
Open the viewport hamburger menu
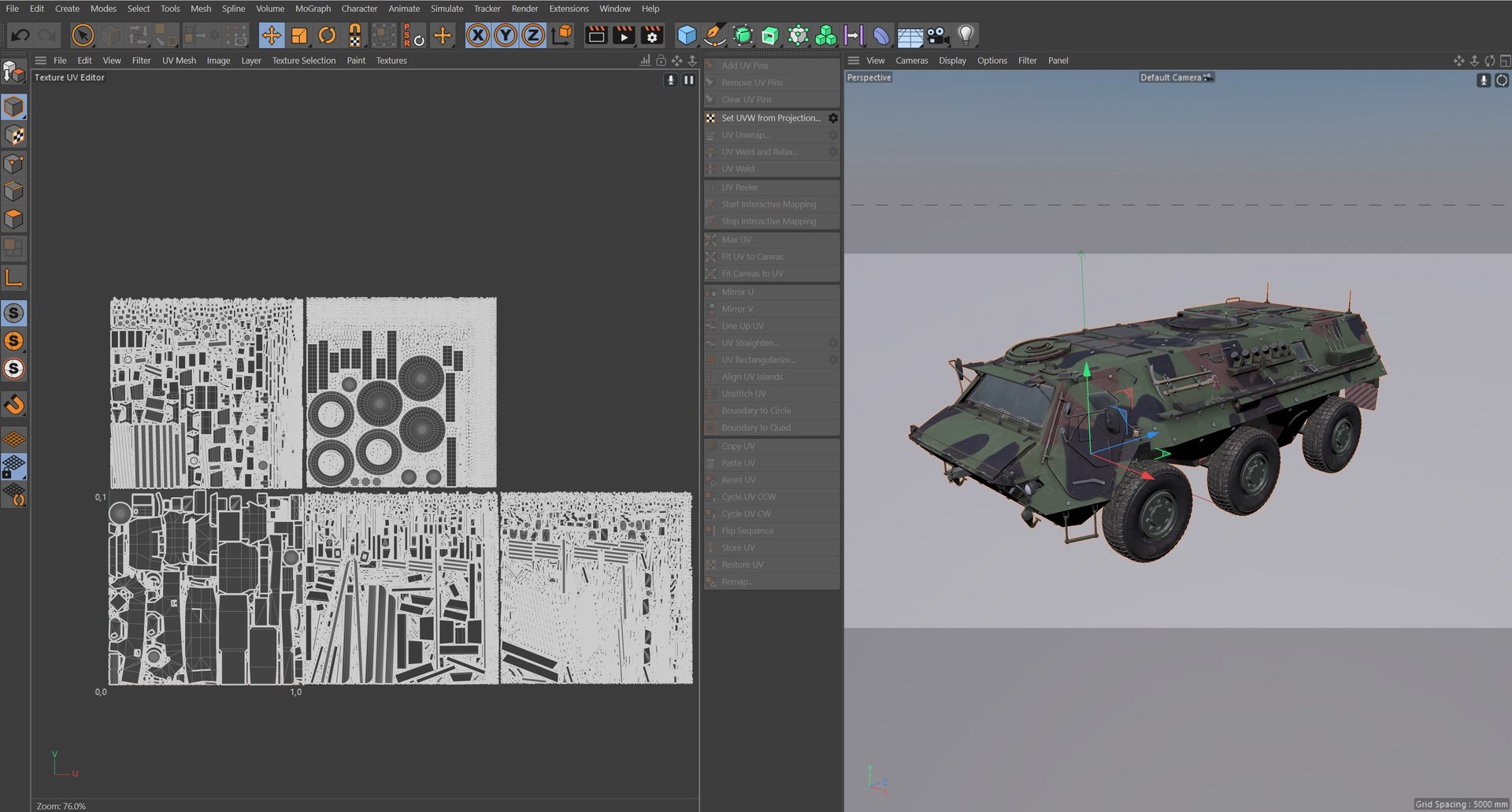(853, 61)
